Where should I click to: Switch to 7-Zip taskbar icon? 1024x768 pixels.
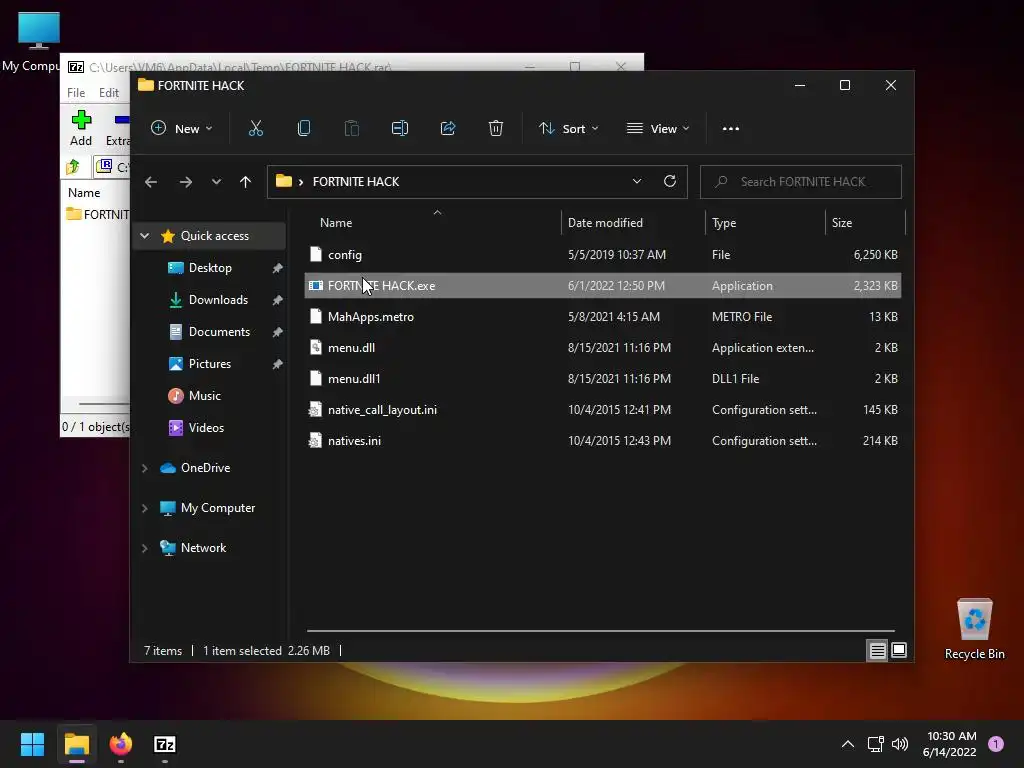click(165, 744)
